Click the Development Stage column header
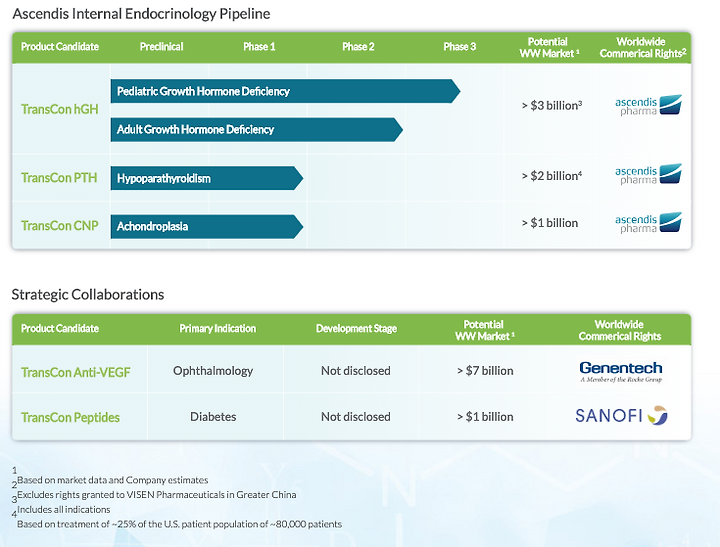The height and width of the screenshot is (547, 720). click(356, 329)
